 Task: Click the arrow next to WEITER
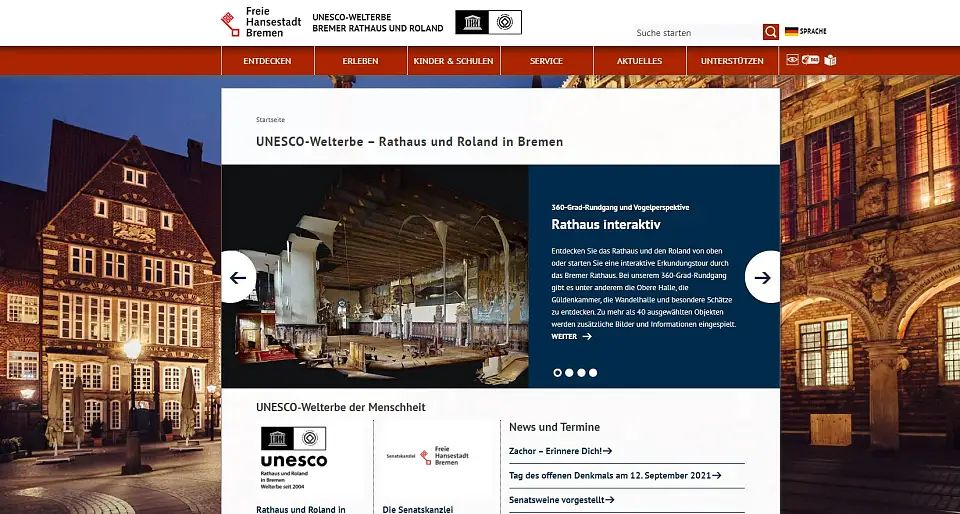587,337
